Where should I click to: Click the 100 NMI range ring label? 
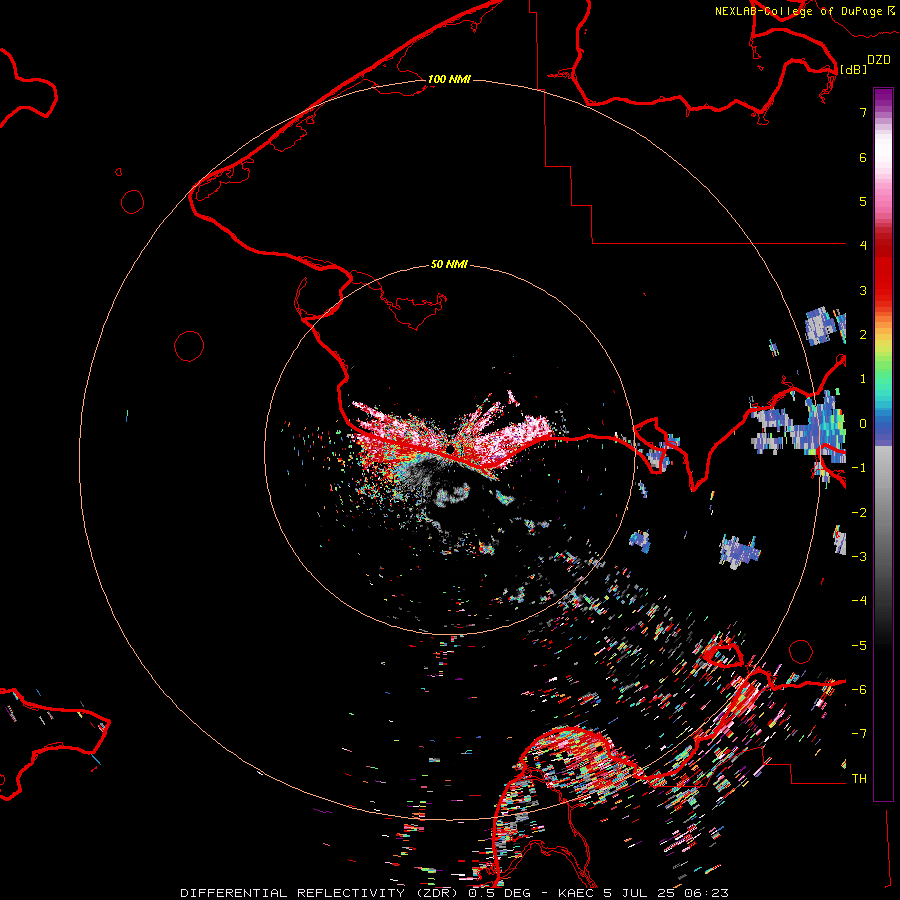[x=449, y=79]
